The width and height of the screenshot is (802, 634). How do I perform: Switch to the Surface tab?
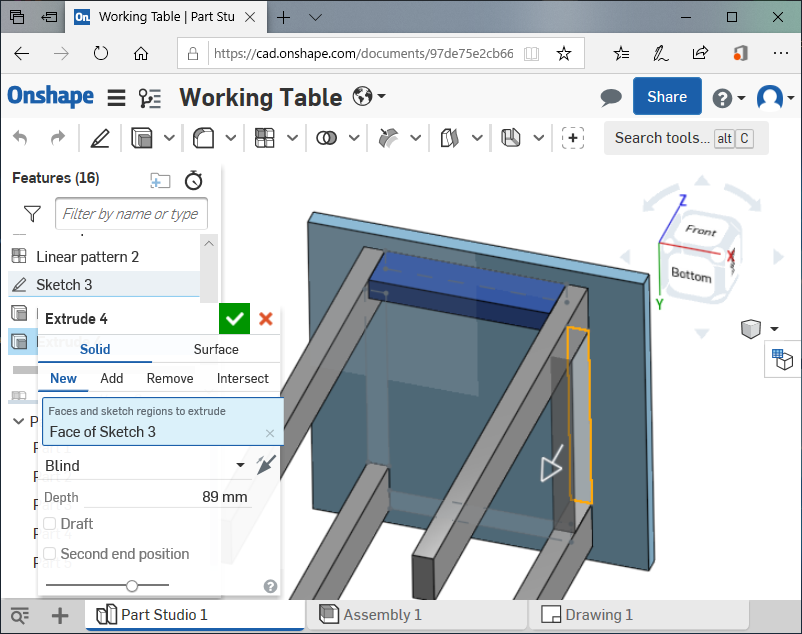tap(216, 349)
